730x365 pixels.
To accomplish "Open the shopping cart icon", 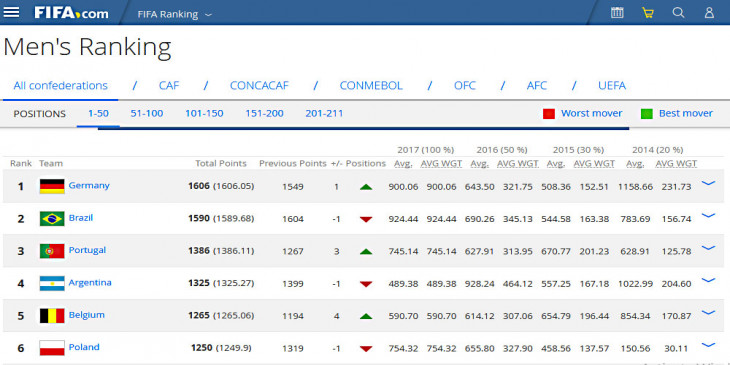I will [648, 13].
